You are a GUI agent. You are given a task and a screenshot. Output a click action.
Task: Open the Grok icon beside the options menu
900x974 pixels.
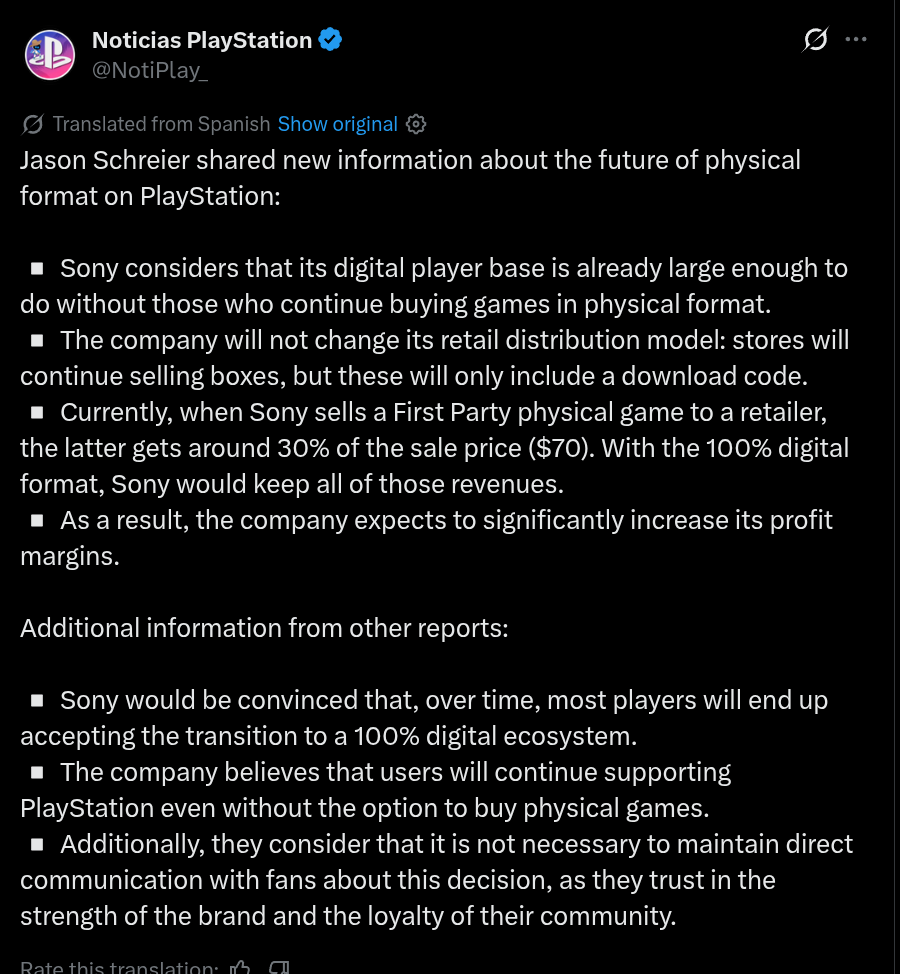[x=815, y=39]
